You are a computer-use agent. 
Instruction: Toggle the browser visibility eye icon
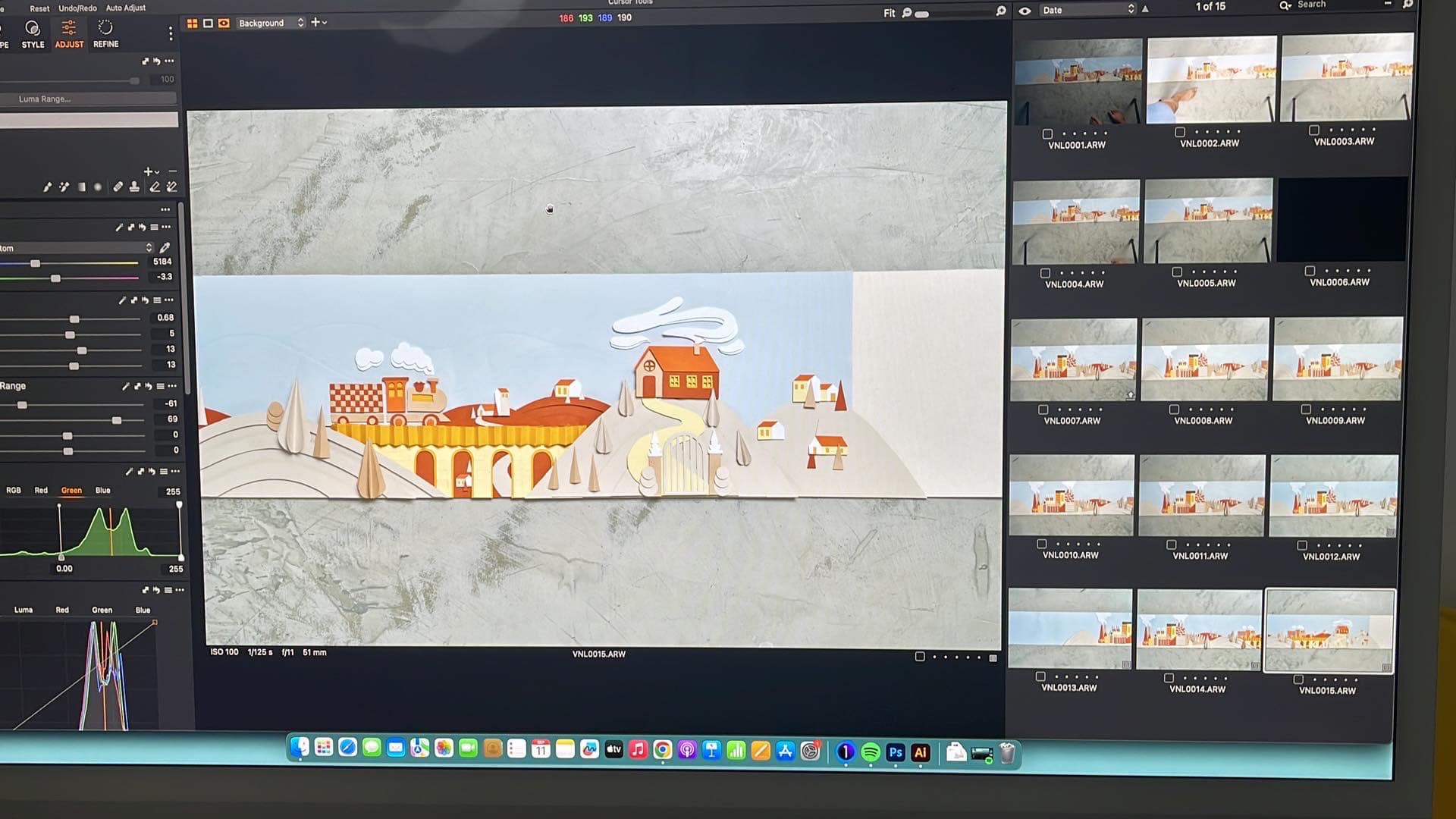(x=1025, y=11)
